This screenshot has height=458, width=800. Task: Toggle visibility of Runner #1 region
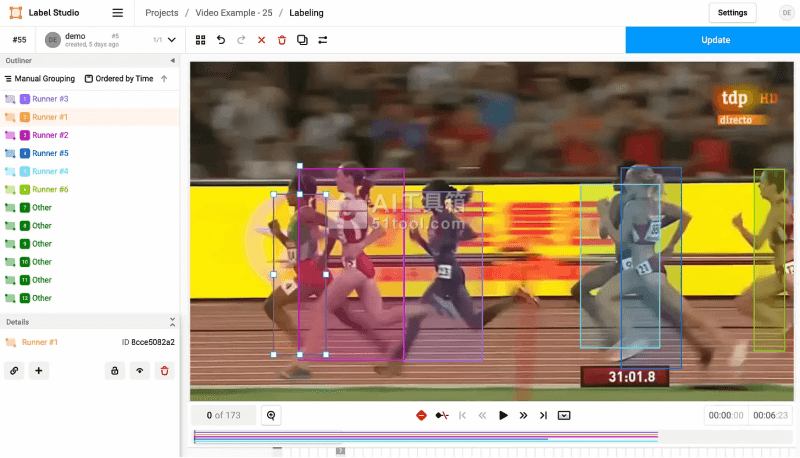(140, 370)
